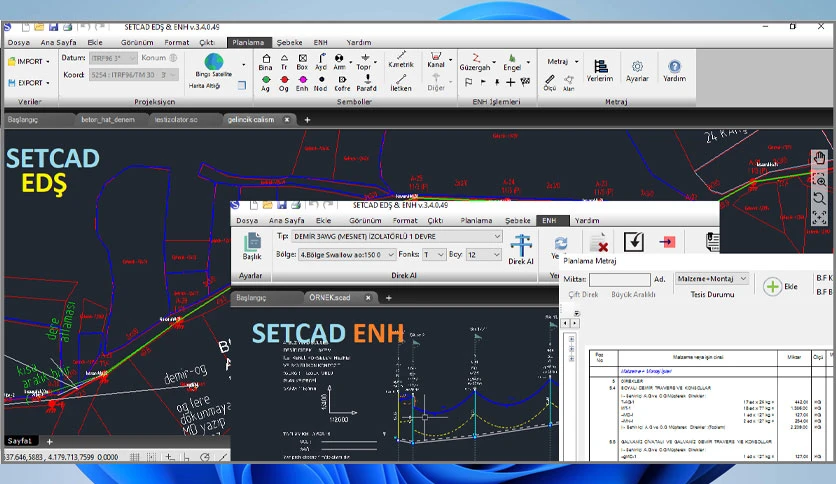836x484 pixels.
Task: Click the Alan area tool
Action: tap(569, 83)
